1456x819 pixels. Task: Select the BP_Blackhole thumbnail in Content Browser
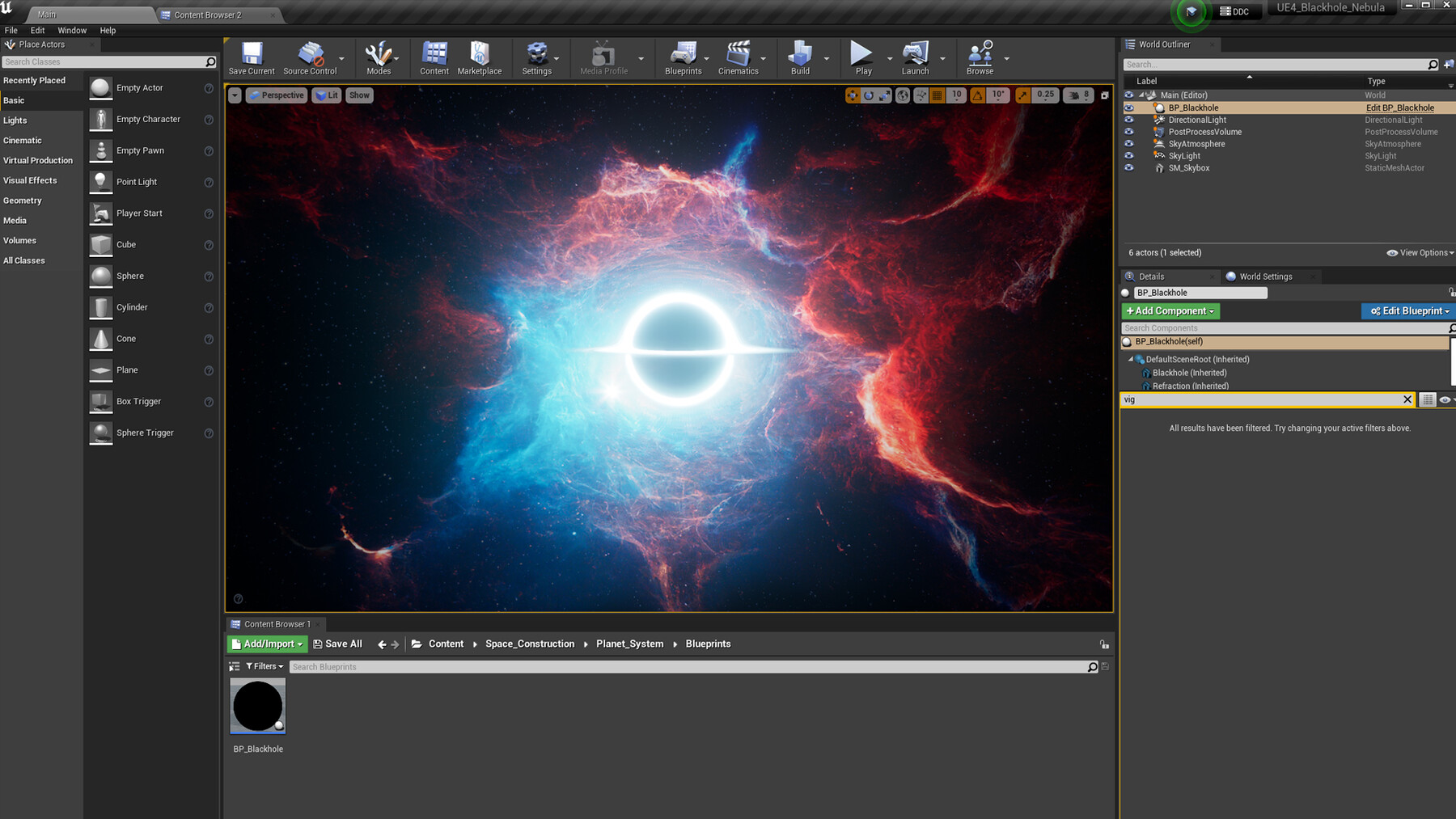[x=257, y=705]
